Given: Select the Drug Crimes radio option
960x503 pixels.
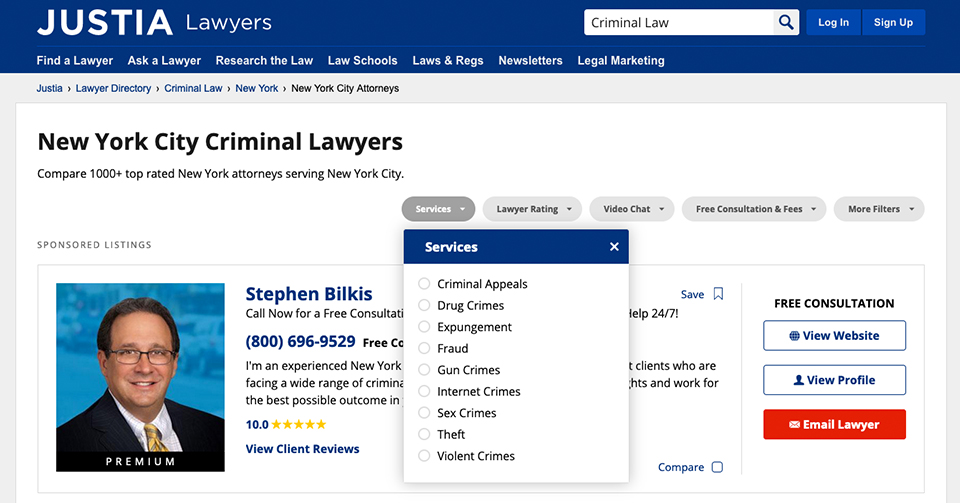Looking at the screenshot, I should pyautogui.click(x=425, y=305).
